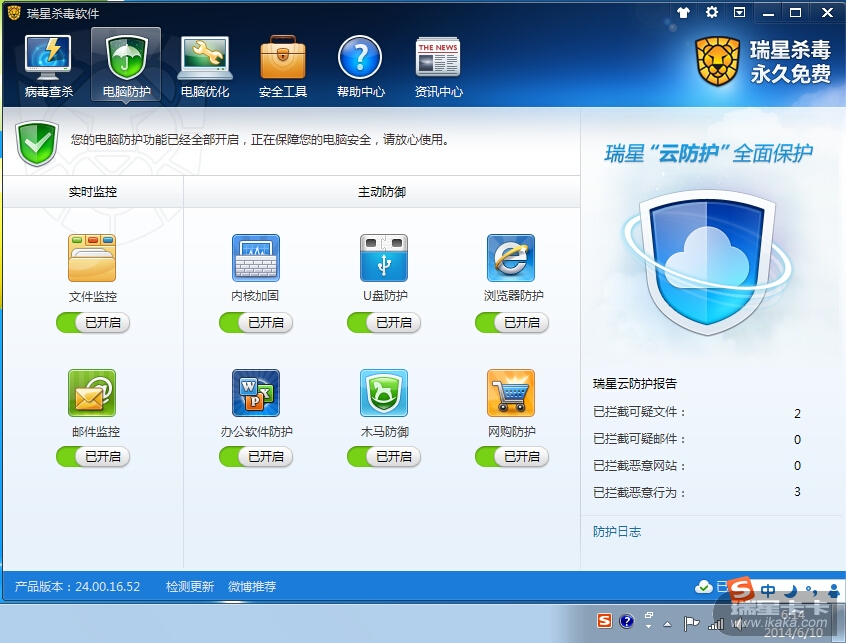Click the cloud shield illustration
Viewport: 846px width, 643px height.
tap(707, 262)
